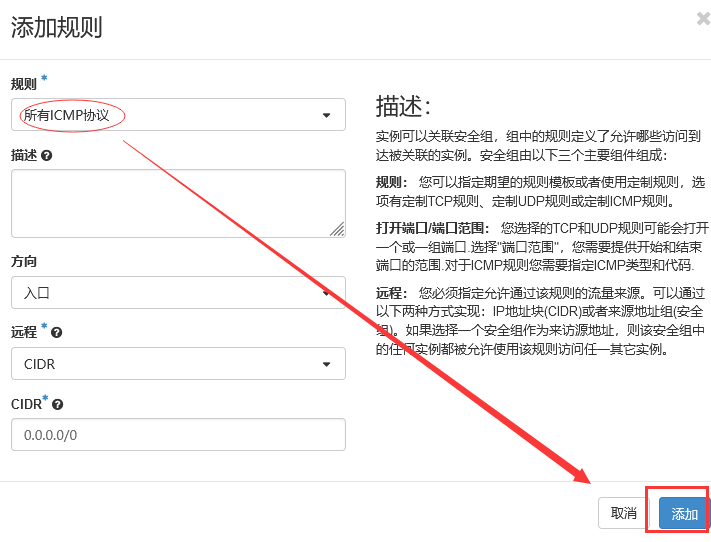Click the blue 添加 button

[x=684, y=513]
